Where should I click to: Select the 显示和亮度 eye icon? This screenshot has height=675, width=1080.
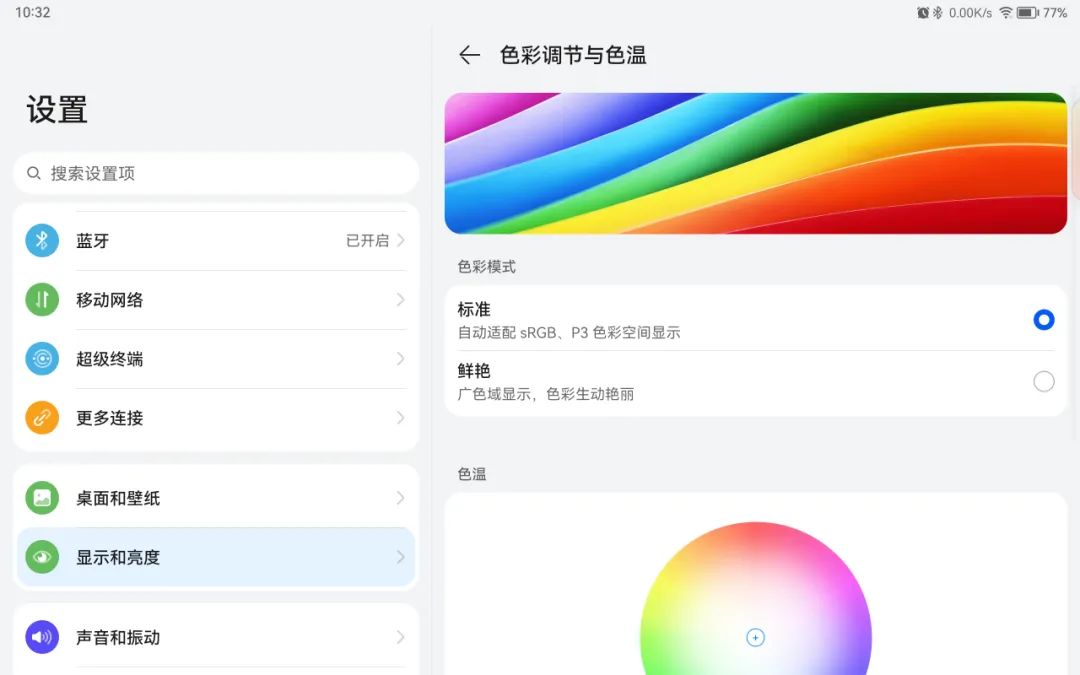pos(41,557)
